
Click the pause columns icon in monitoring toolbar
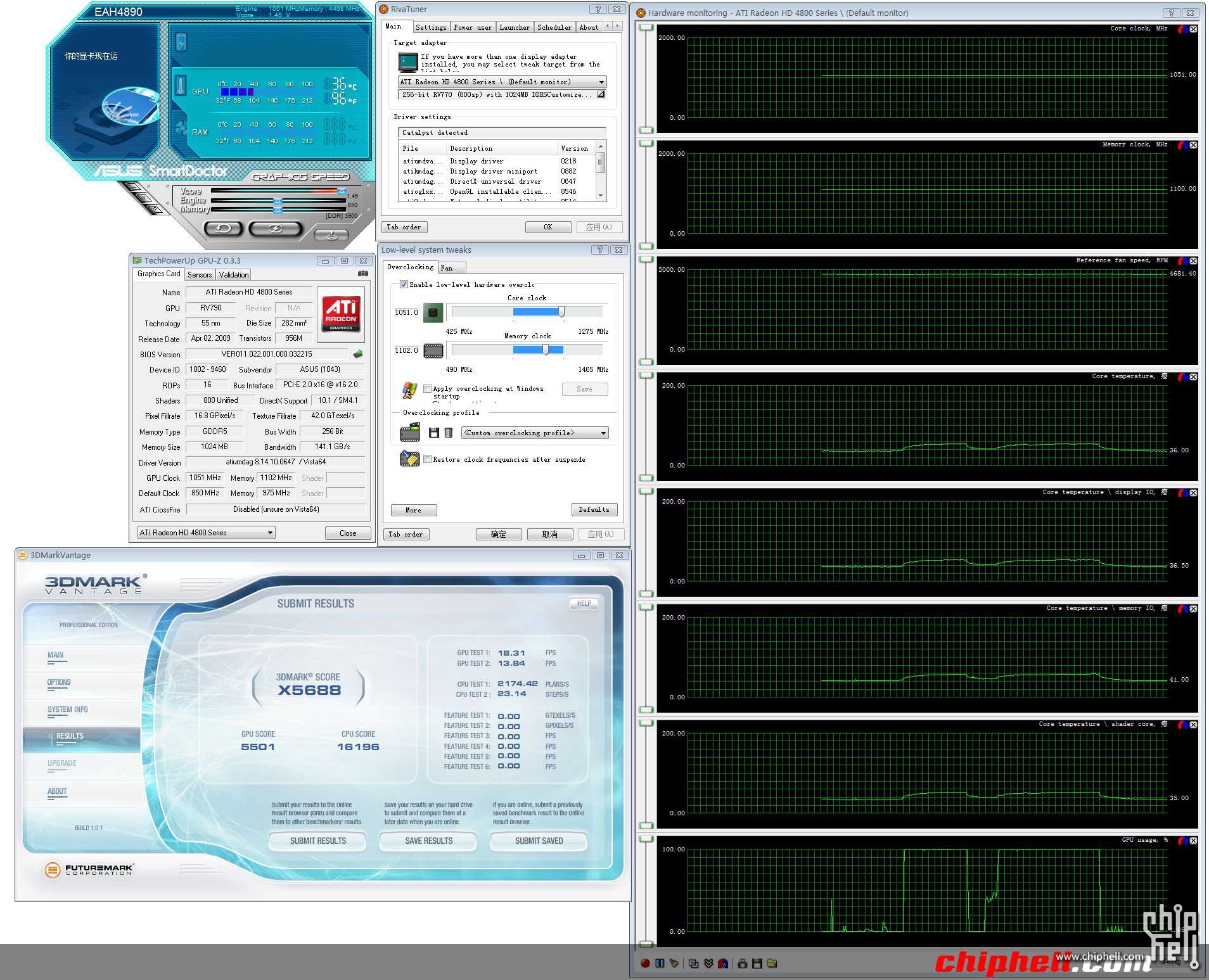pos(660,964)
